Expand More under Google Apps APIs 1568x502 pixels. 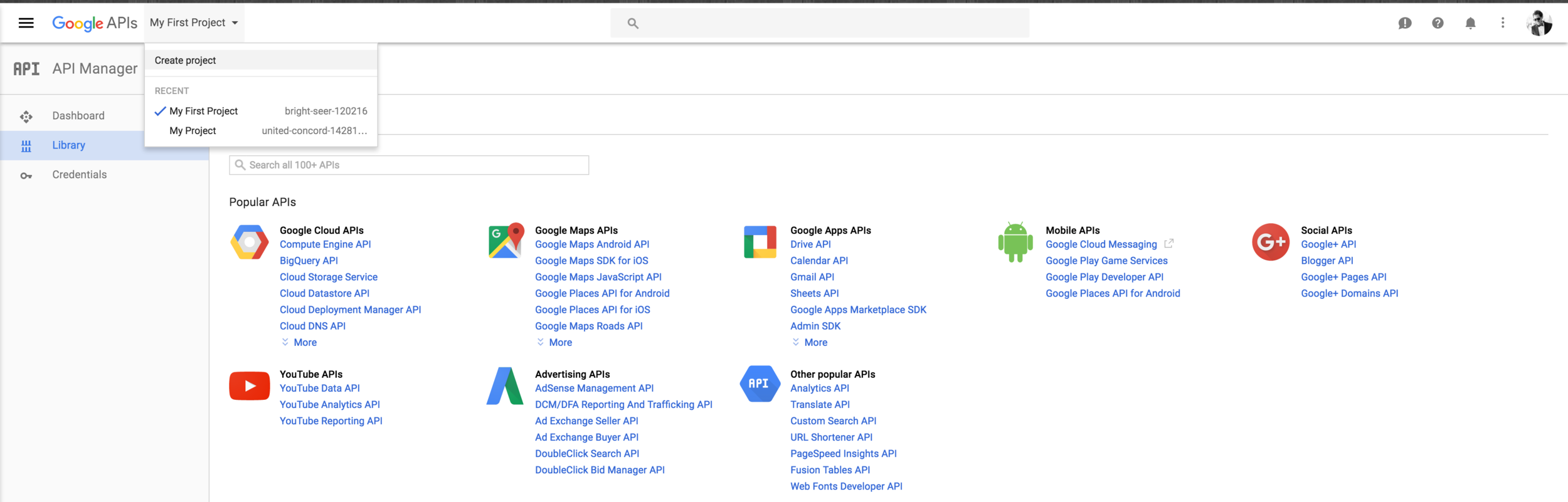coord(810,342)
